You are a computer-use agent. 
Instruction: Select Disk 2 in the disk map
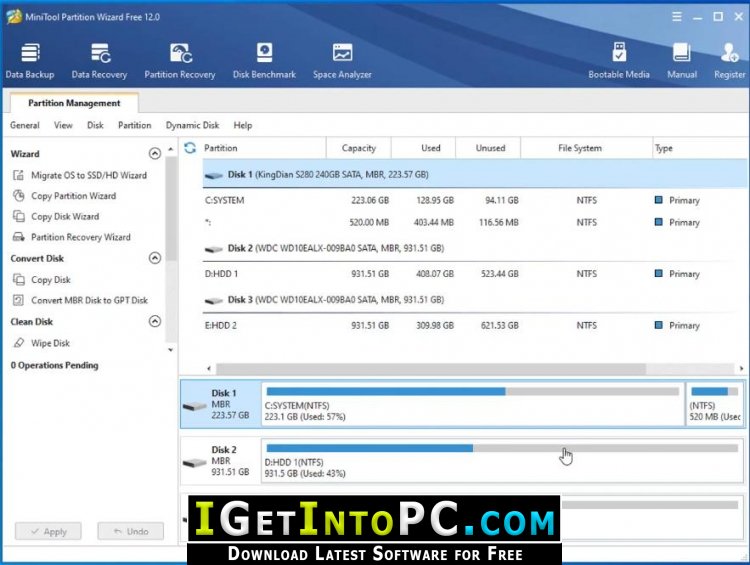tap(221, 461)
